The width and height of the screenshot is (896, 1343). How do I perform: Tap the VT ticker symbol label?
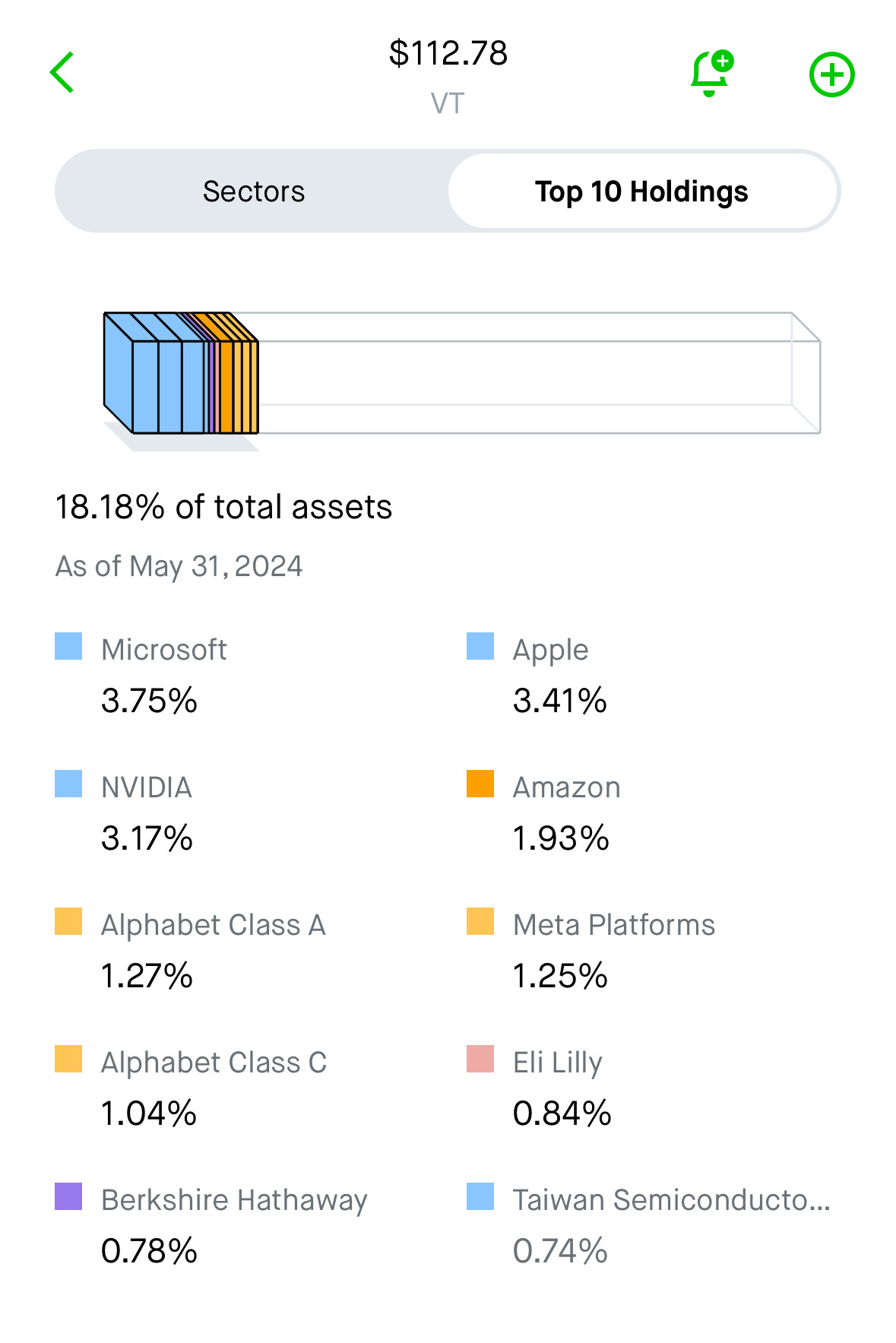(x=448, y=103)
